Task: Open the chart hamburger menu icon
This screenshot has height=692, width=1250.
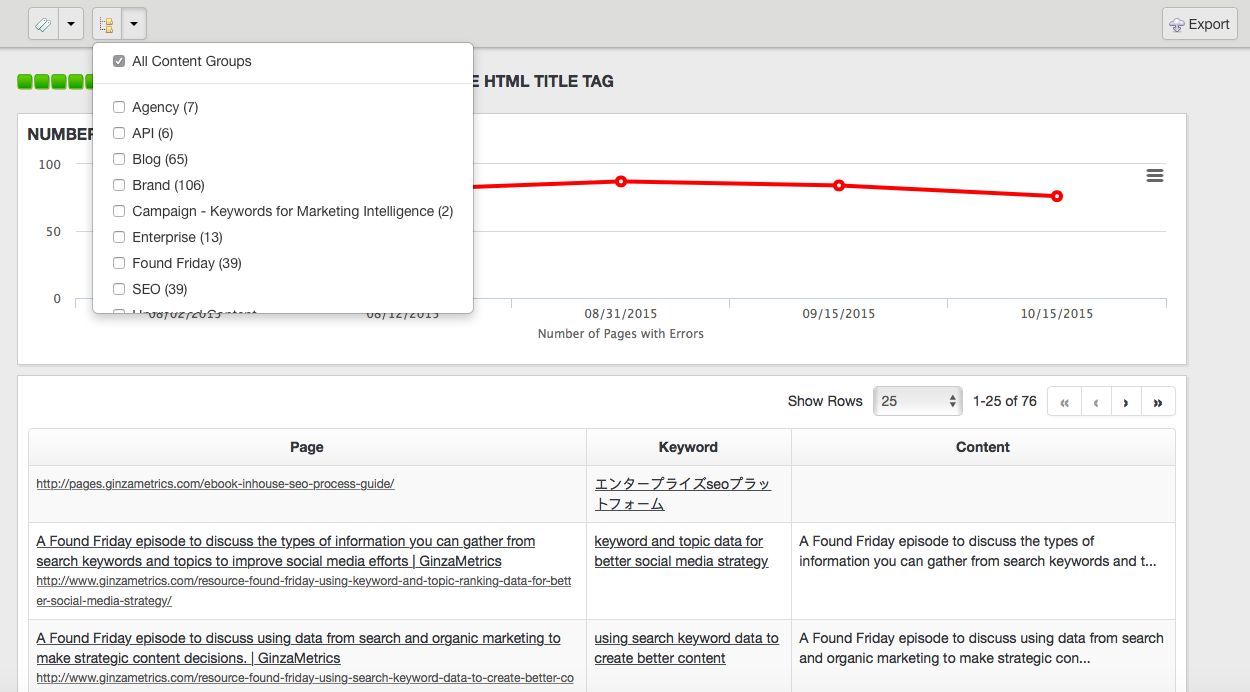Action: coord(1154,176)
